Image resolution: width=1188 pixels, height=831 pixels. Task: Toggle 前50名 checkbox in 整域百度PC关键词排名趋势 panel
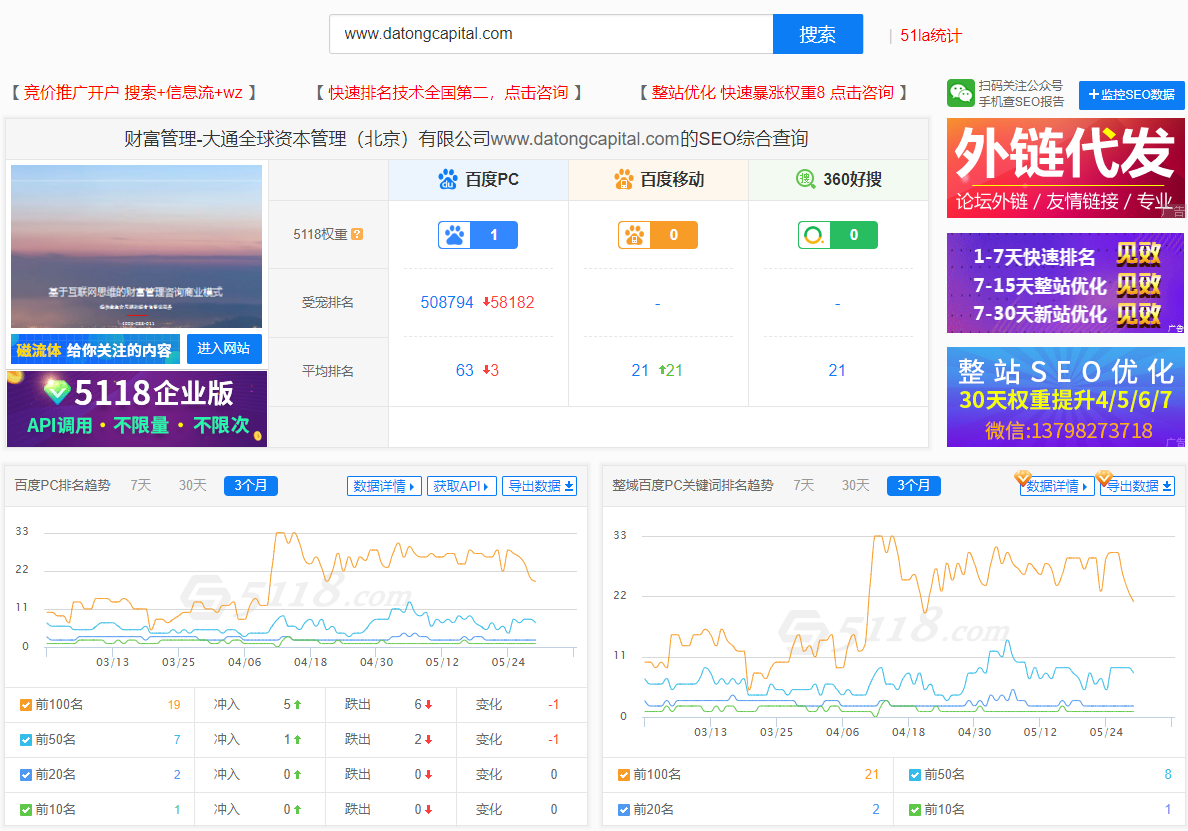[915, 775]
